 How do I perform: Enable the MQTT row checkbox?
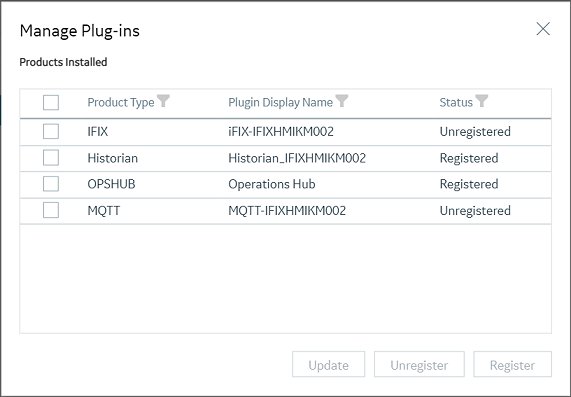pyautogui.click(x=51, y=210)
